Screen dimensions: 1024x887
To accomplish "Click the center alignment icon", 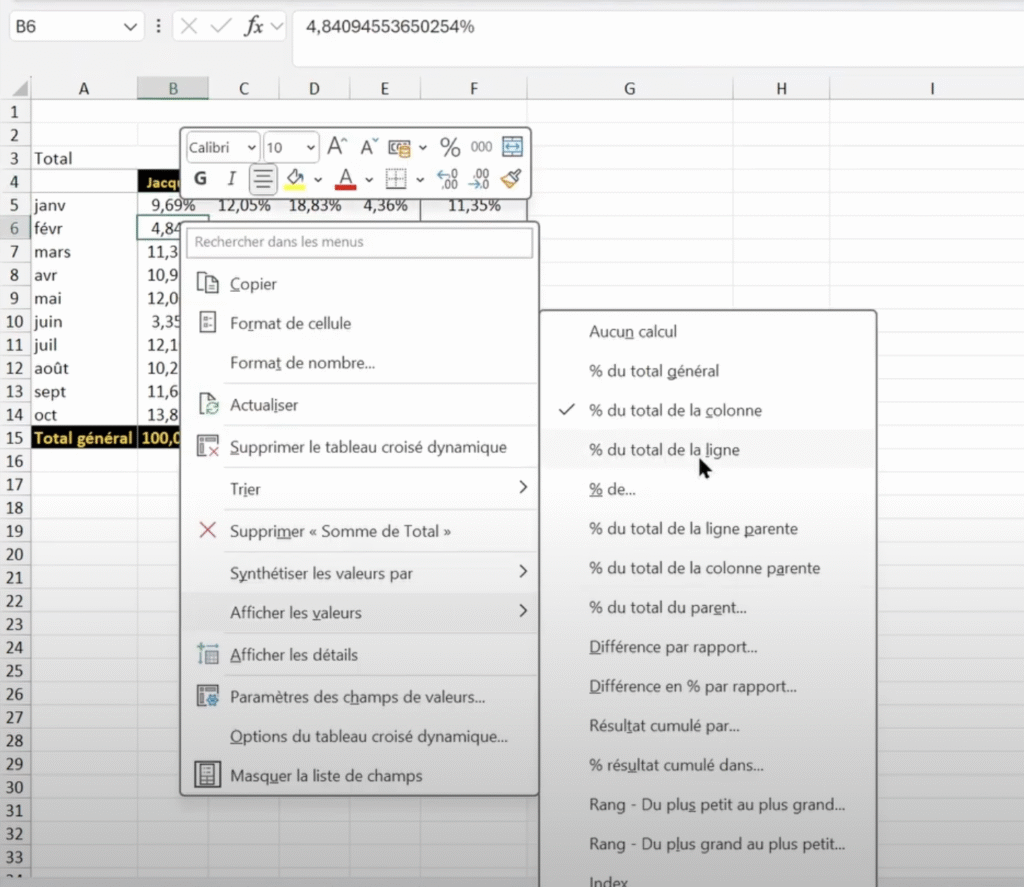I will tap(263, 179).
